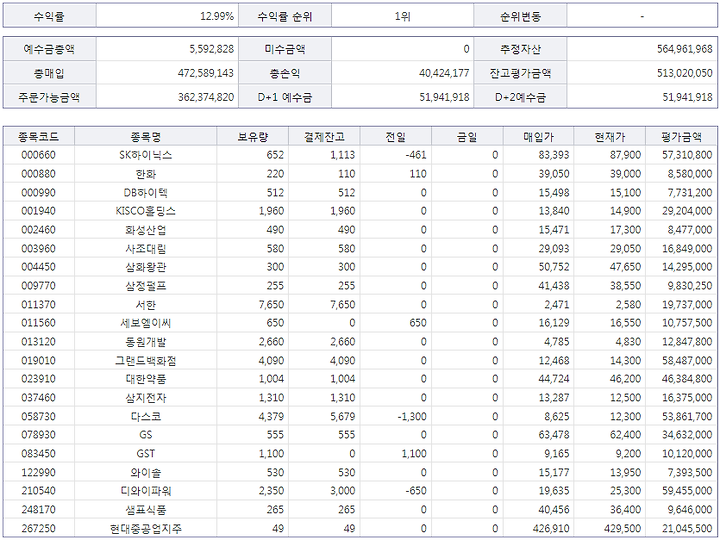Viewport: 720px width, 540px height.
Task: Click the 종목코드 column header
Action: 39,137
